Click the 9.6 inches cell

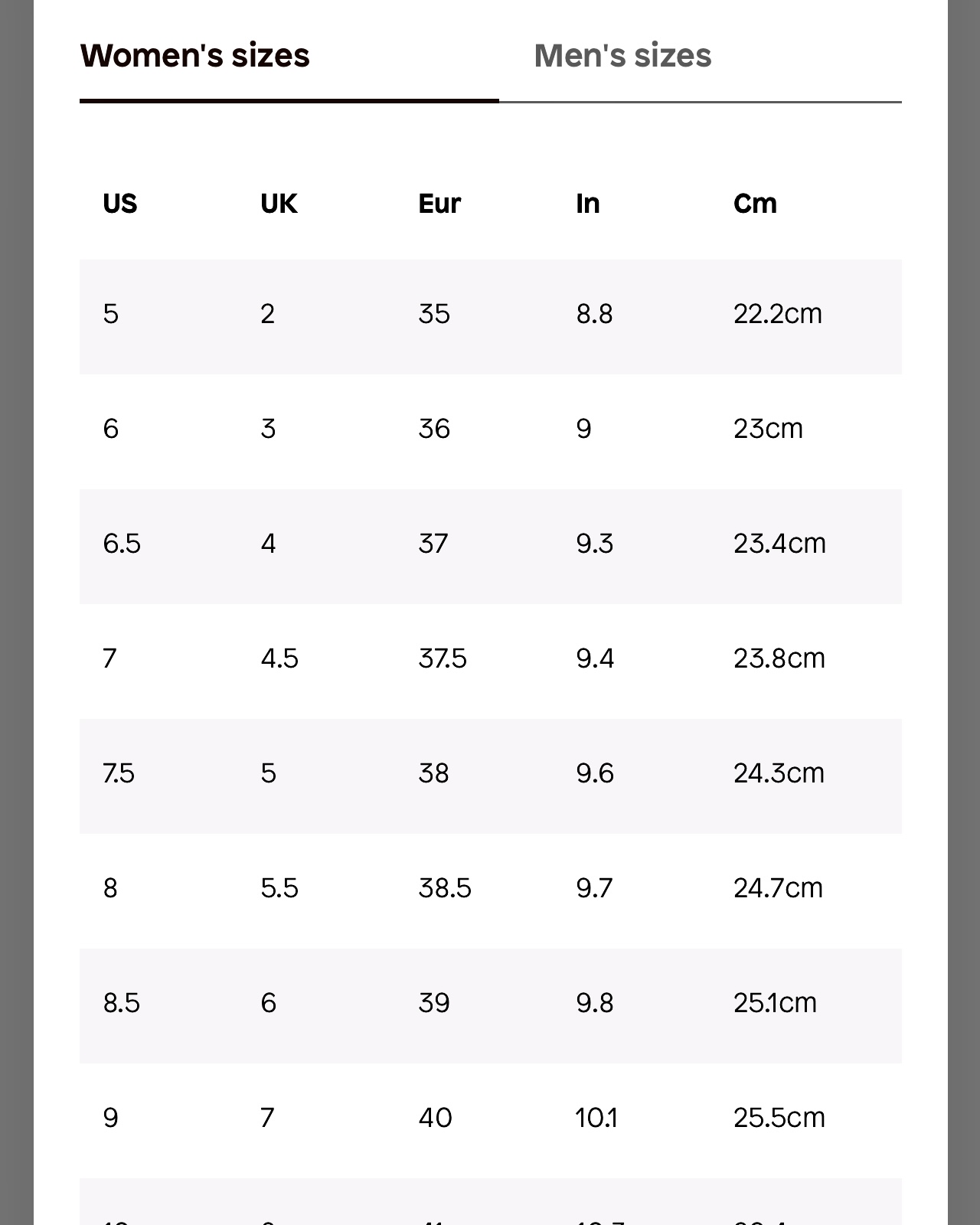595,773
